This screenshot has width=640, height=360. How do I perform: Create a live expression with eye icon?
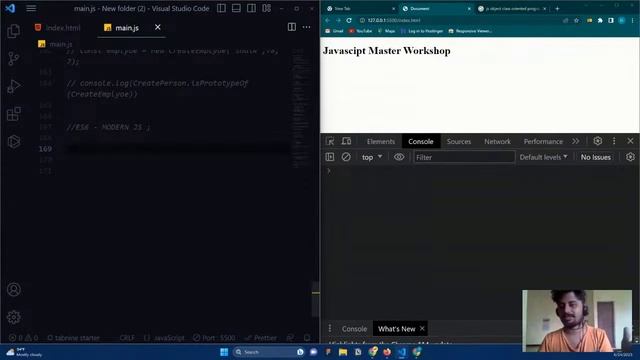tap(399, 157)
